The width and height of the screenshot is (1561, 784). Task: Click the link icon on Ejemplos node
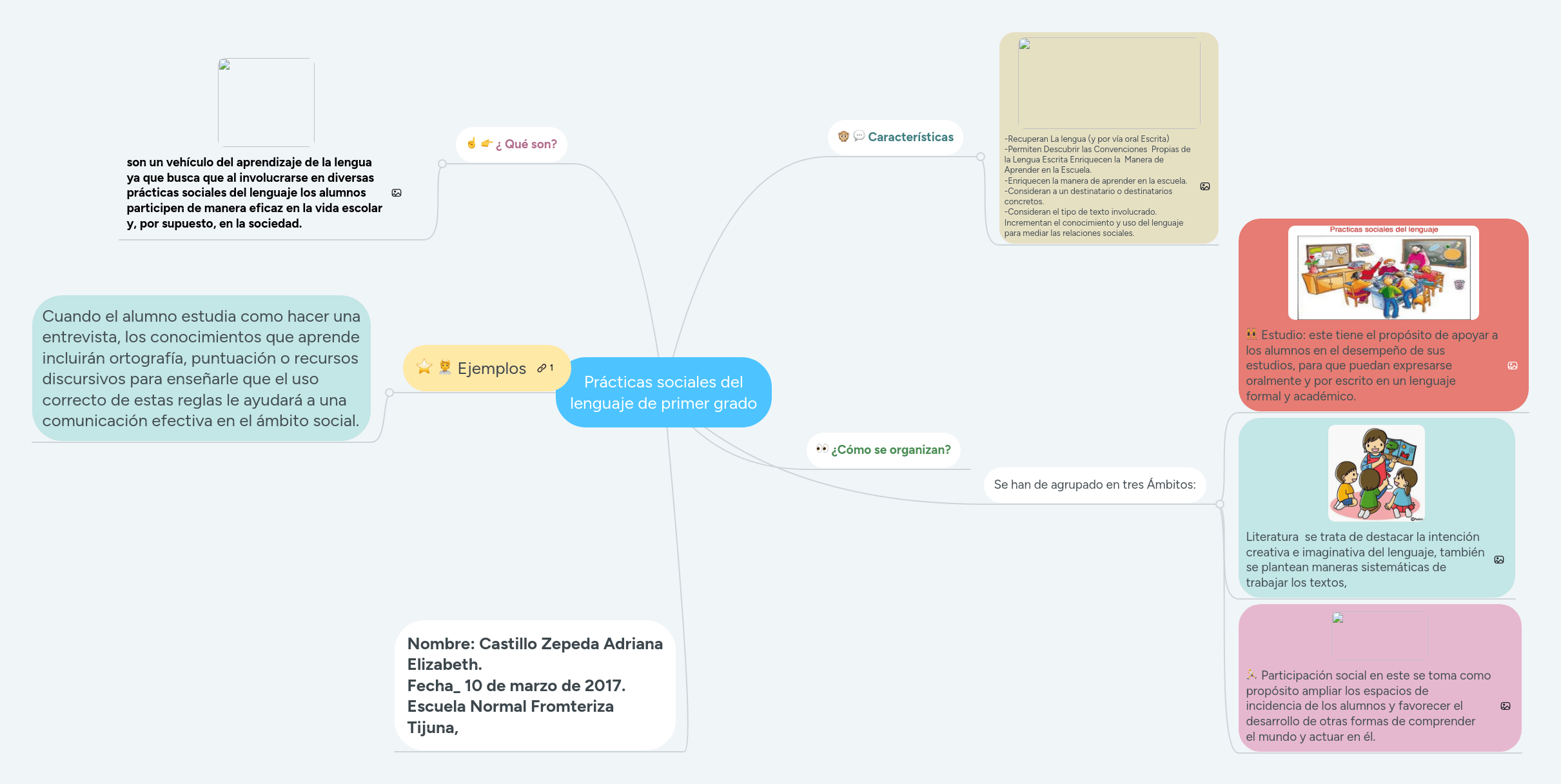point(542,368)
